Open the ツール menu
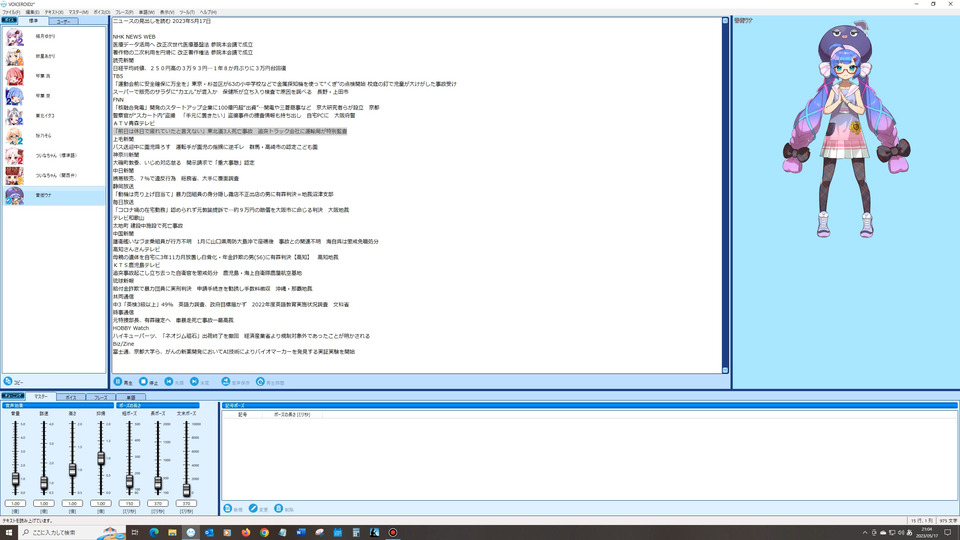 187,12
